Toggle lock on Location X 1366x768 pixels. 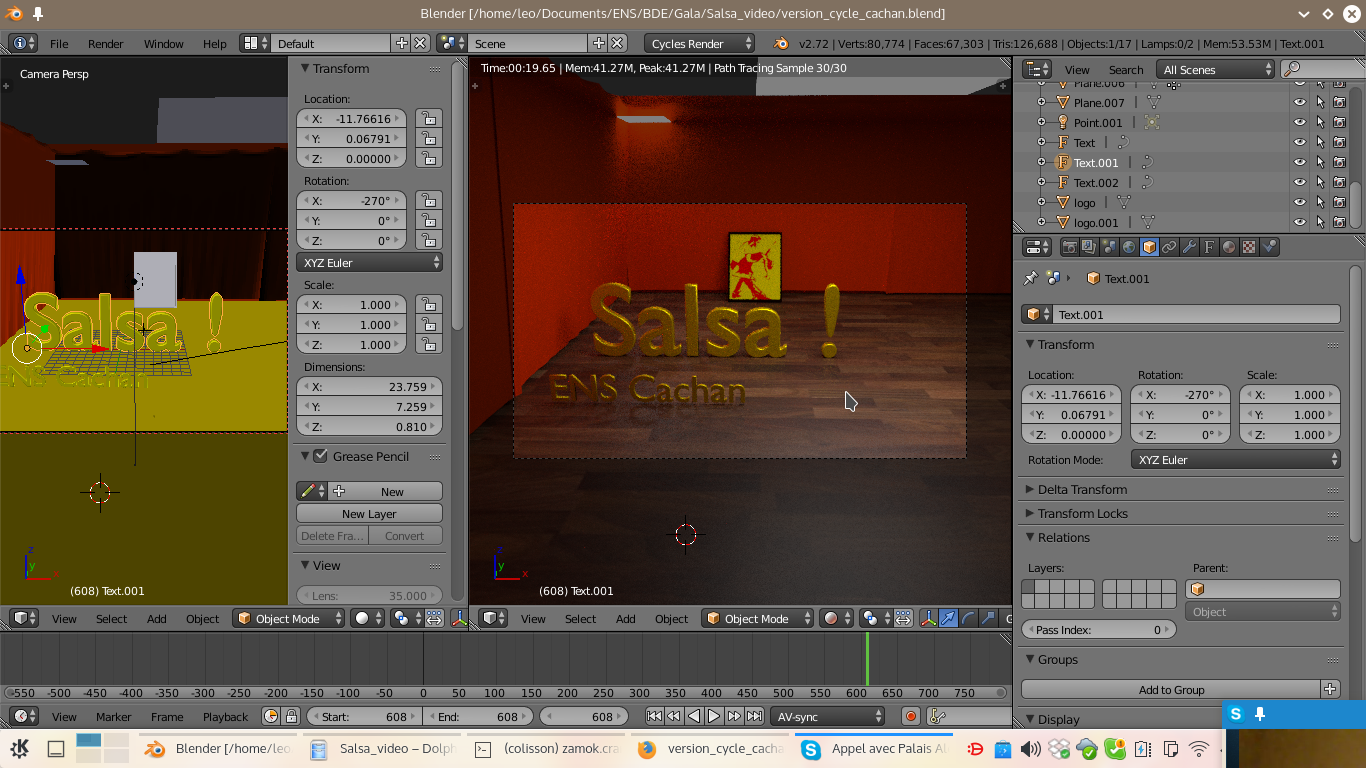point(428,118)
